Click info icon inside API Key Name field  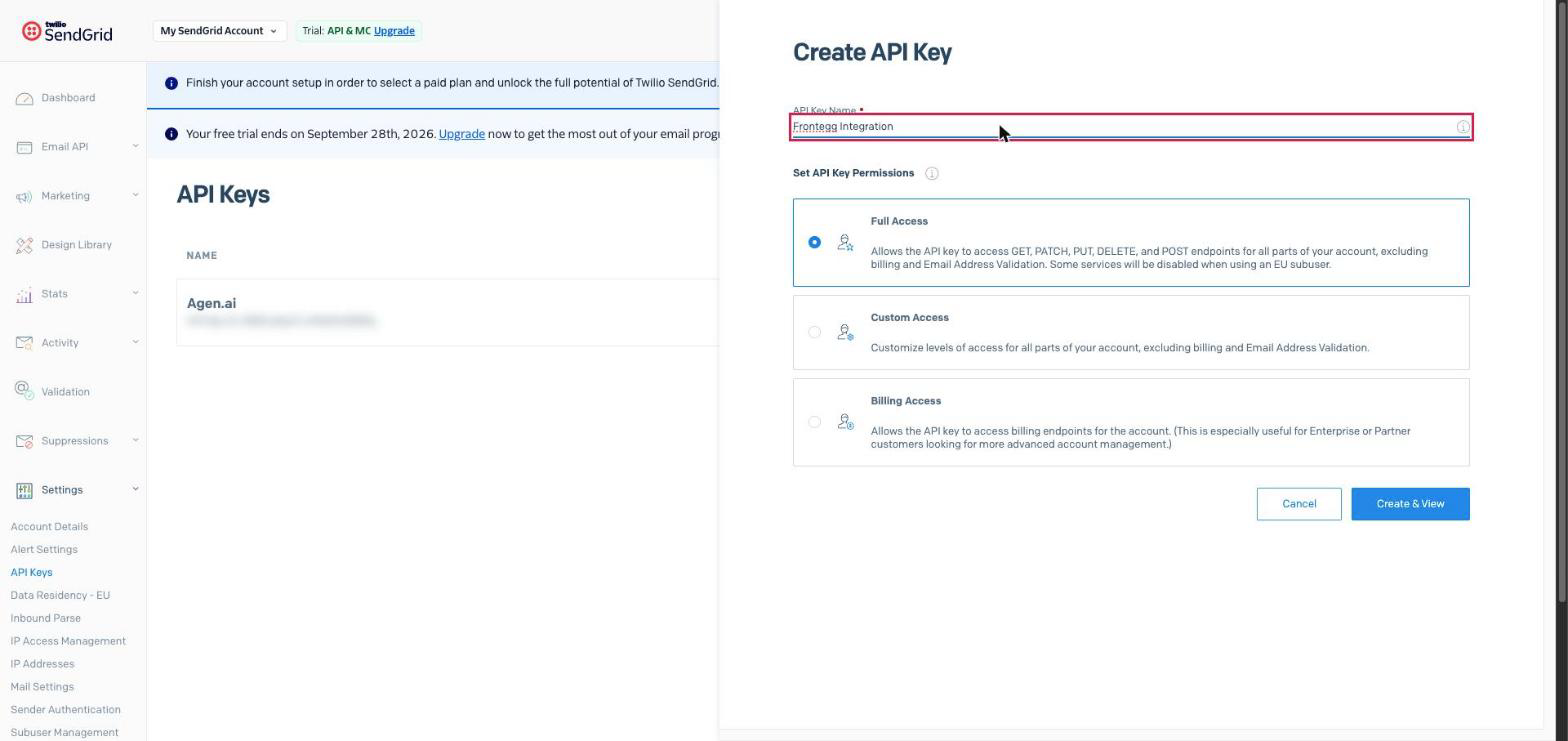tap(1462, 127)
